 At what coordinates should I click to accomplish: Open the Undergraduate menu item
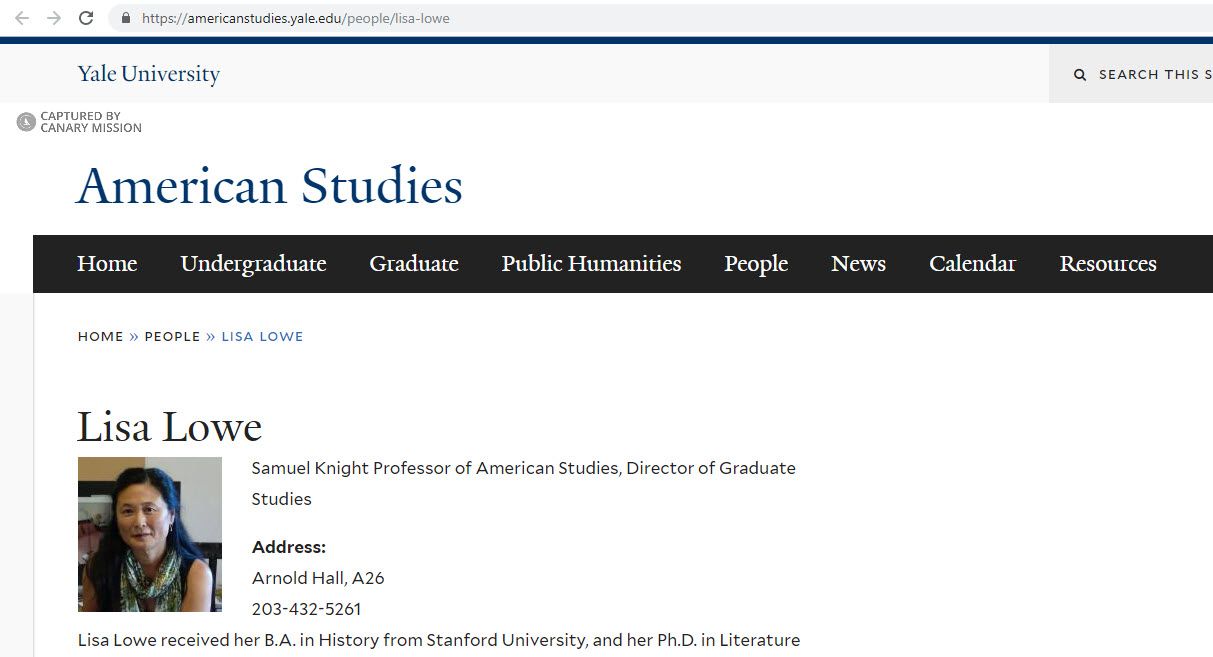pyautogui.click(x=253, y=264)
